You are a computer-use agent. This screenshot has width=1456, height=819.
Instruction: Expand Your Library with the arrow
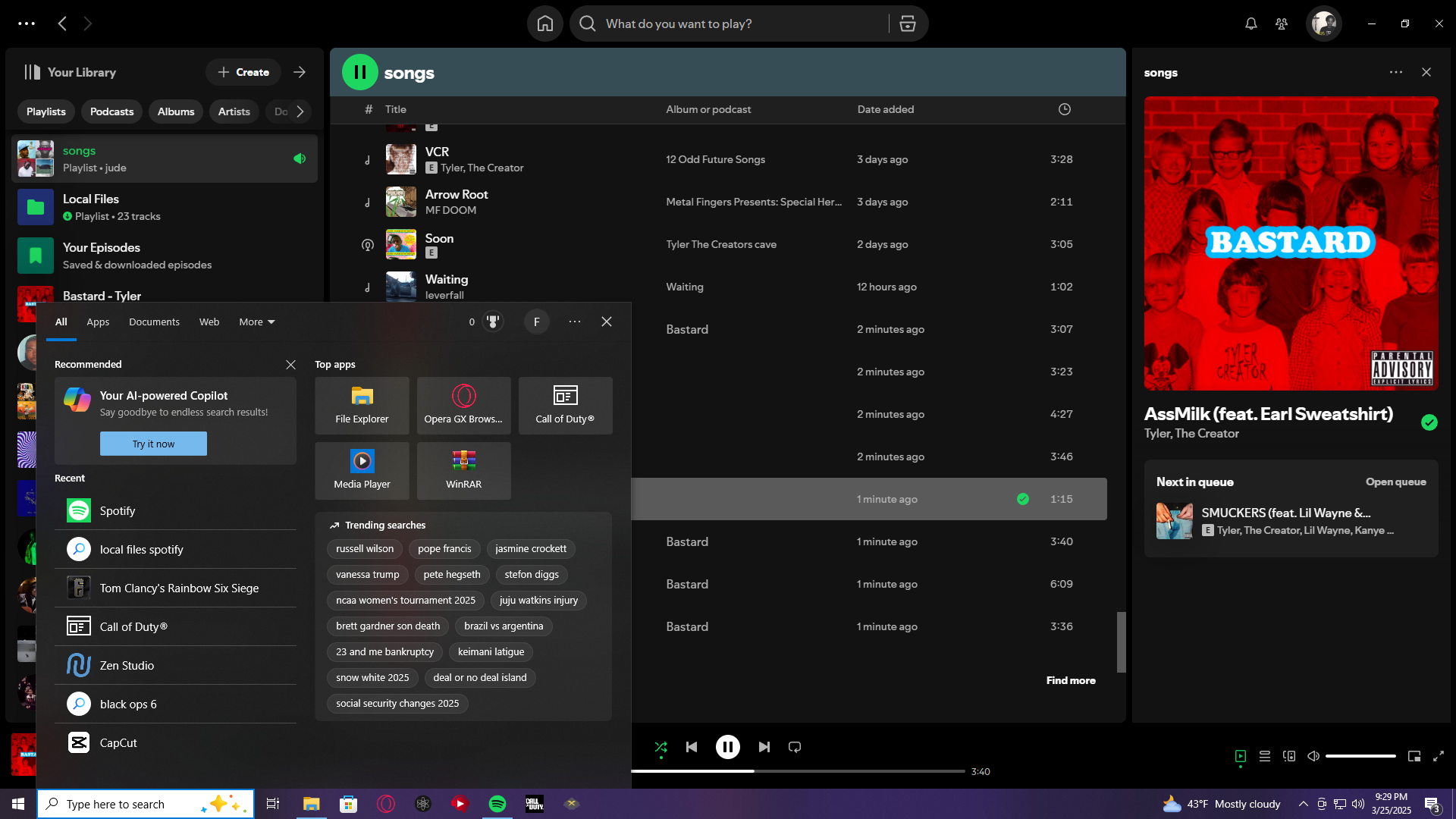click(x=300, y=72)
